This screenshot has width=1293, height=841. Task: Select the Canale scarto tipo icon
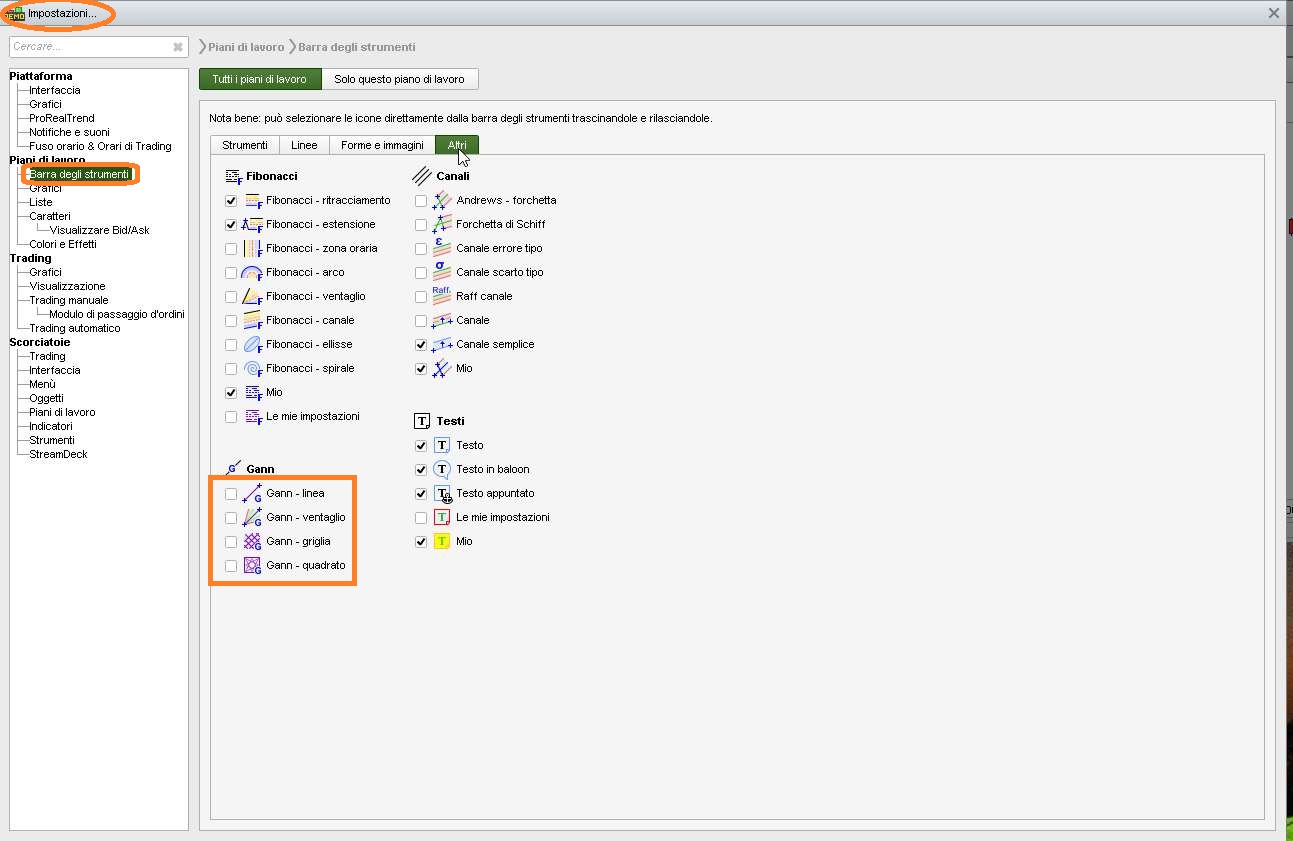pos(442,272)
